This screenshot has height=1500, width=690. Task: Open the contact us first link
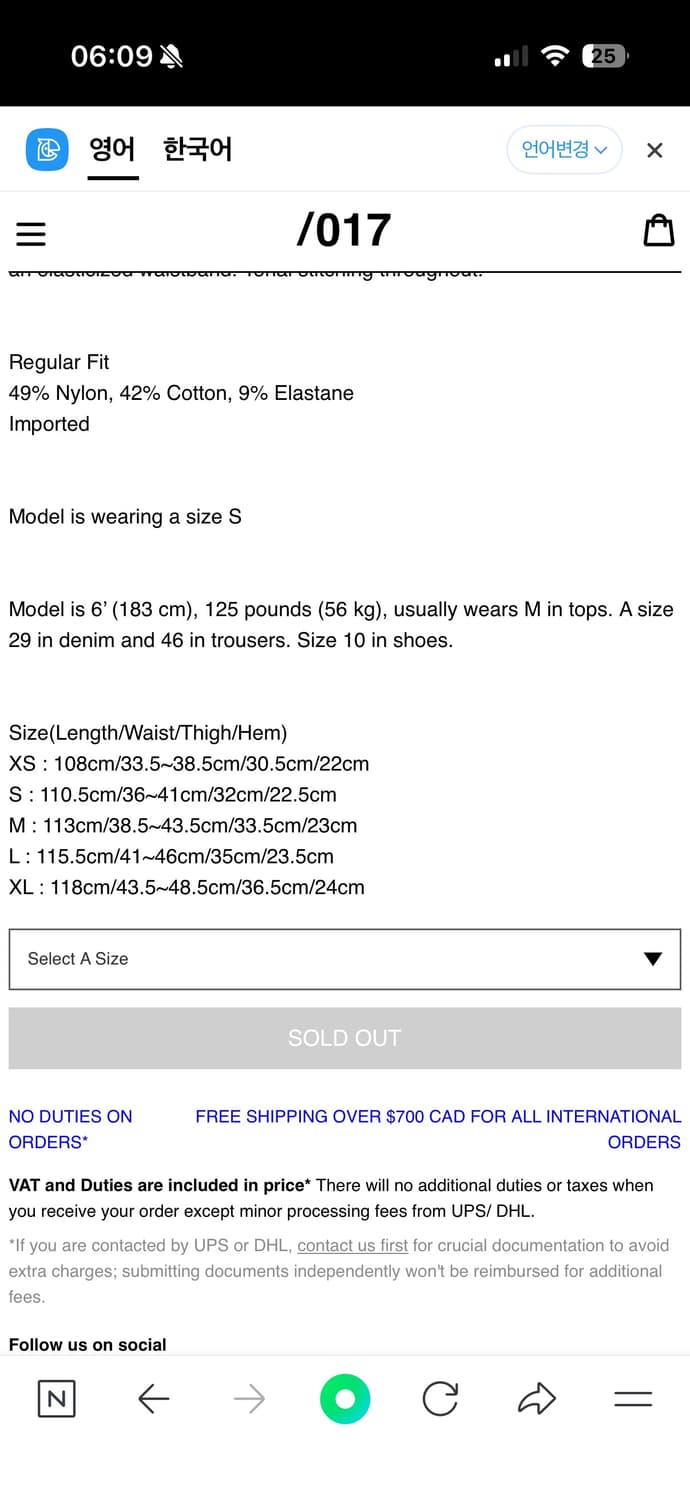pyautogui.click(x=352, y=1245)
